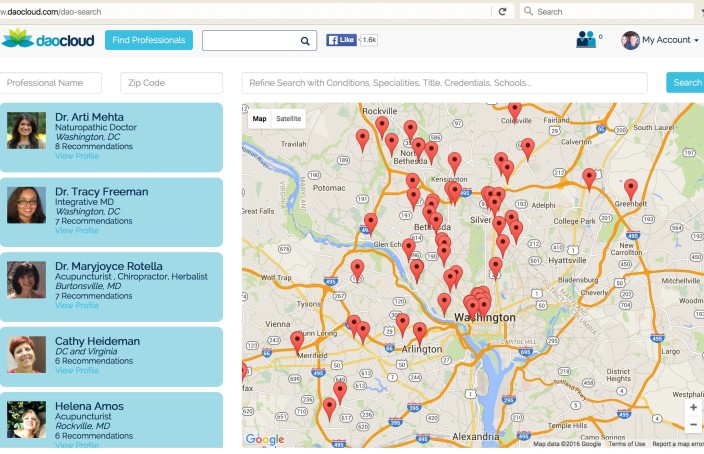The width and height of the screenshot is (704, 454).
Task: Click the map pin near Travilah
Action: [363, 139]
